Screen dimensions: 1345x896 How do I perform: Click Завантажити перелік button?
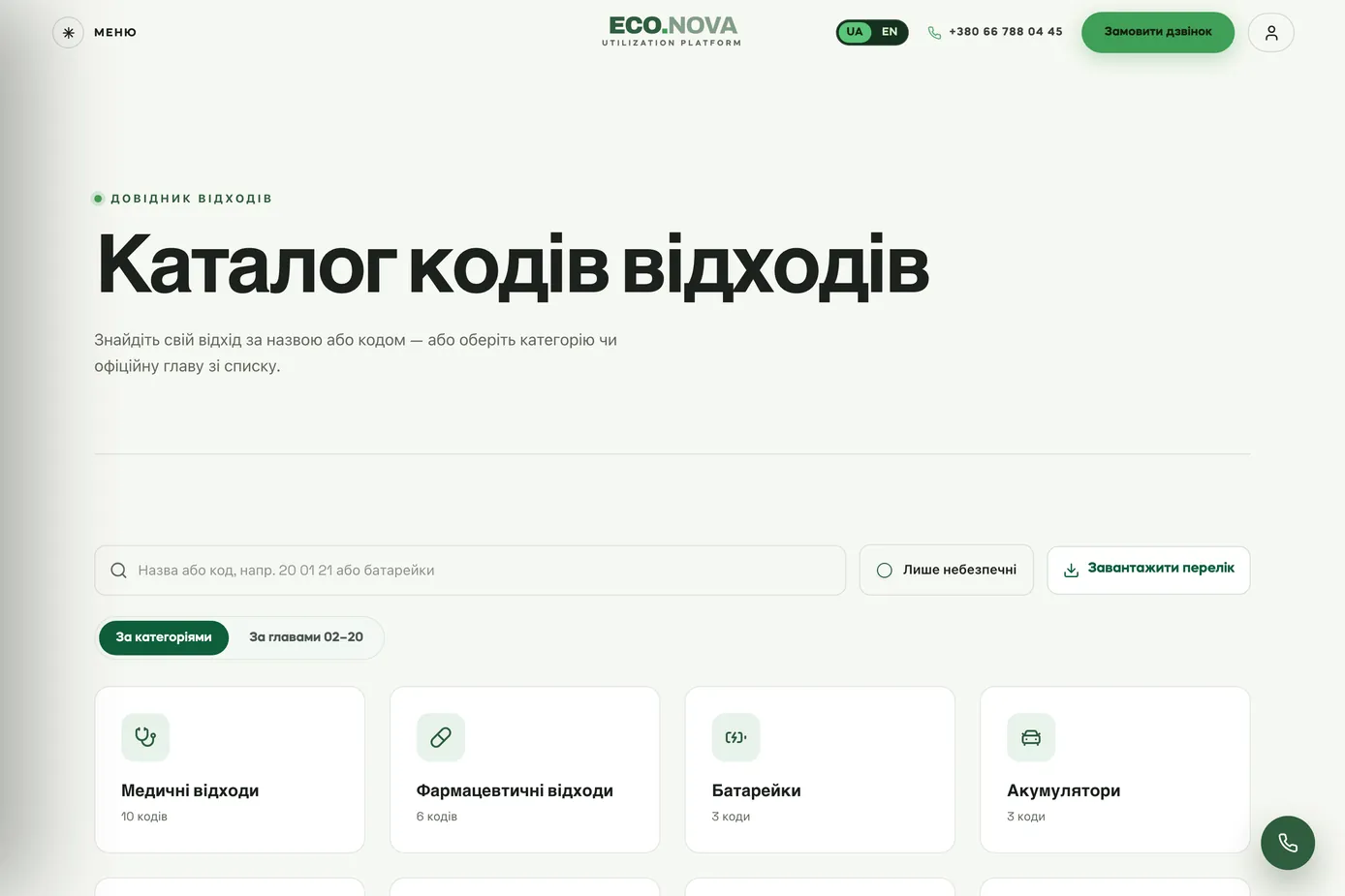(1148, 570)
